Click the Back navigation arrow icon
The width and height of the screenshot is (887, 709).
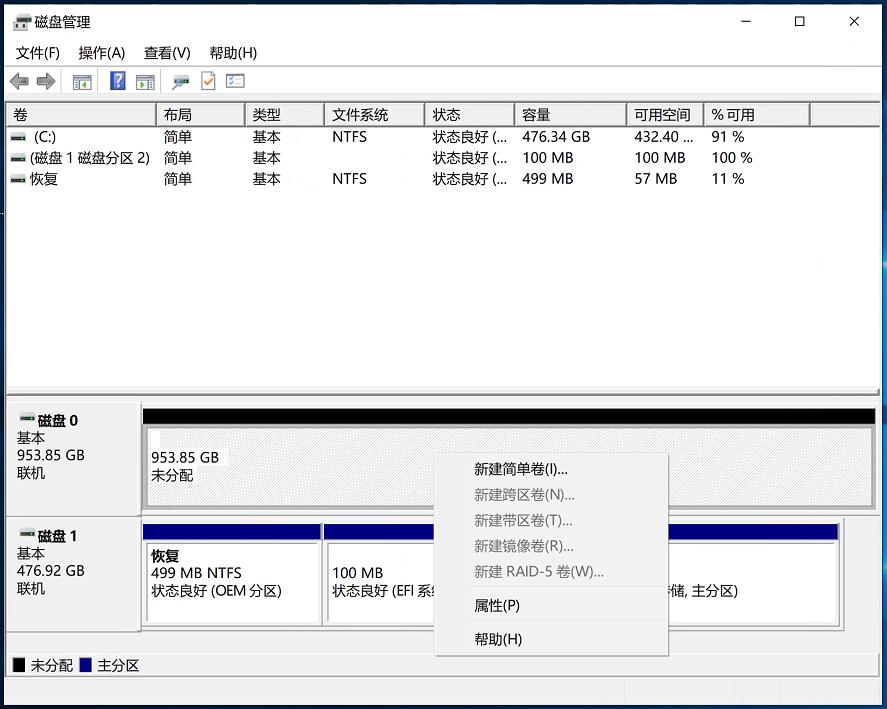19,81
